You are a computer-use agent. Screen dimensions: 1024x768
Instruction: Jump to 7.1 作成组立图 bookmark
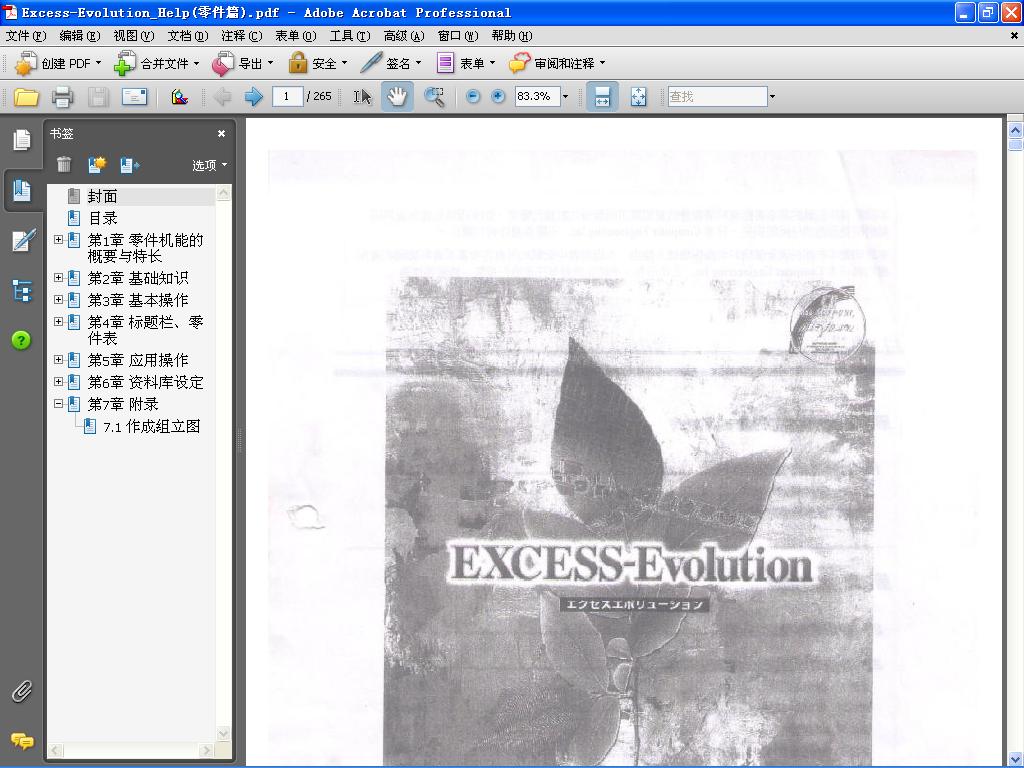point(152,426)
